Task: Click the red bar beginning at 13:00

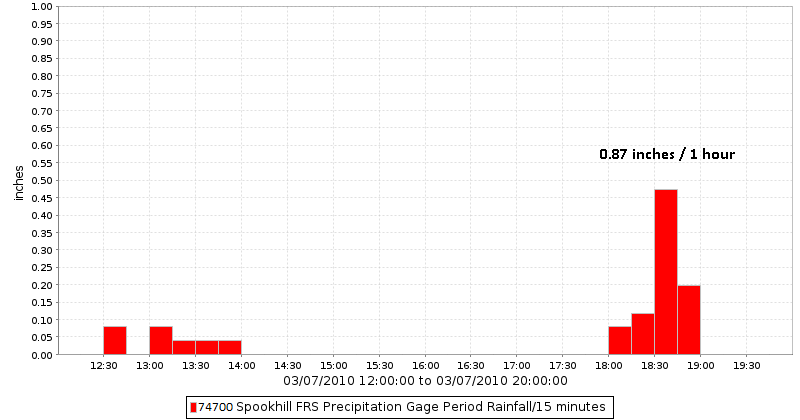Action: pyautogui.click(x=161, y=340)
